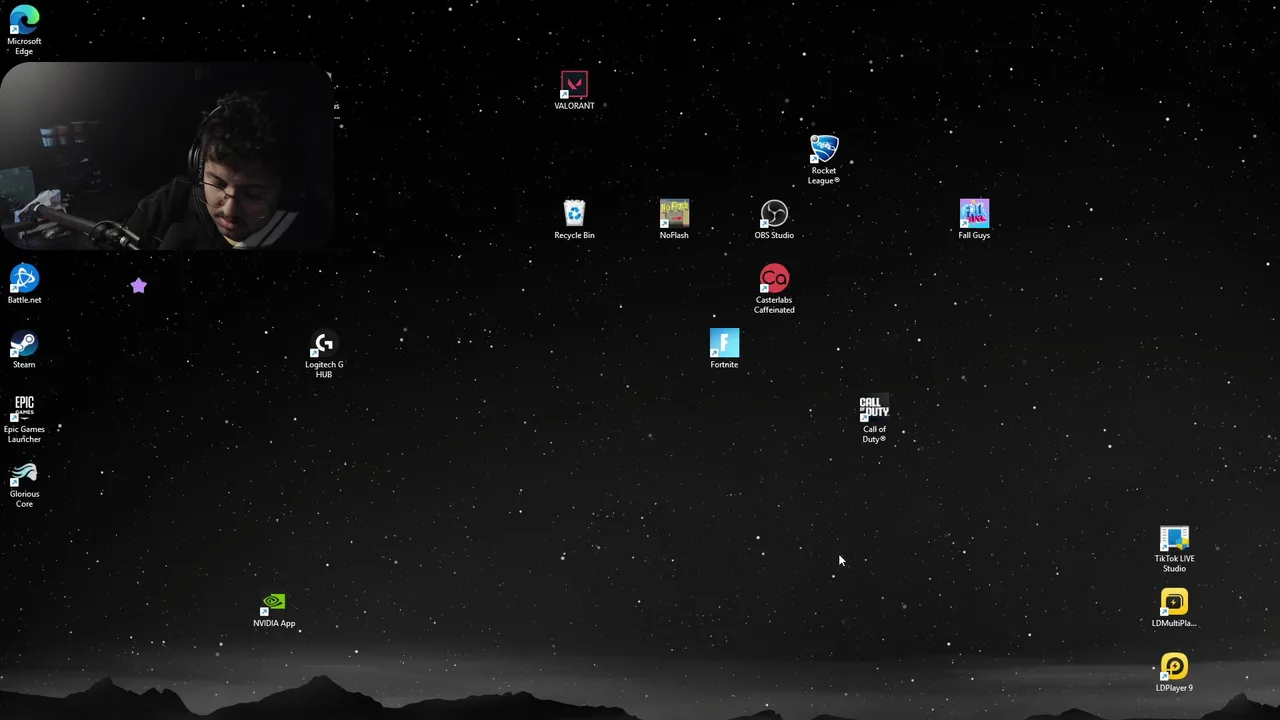Viewport: 1280px width, 720px height.
Task: Click the NoFlash desktop icon
Action: 674,219
